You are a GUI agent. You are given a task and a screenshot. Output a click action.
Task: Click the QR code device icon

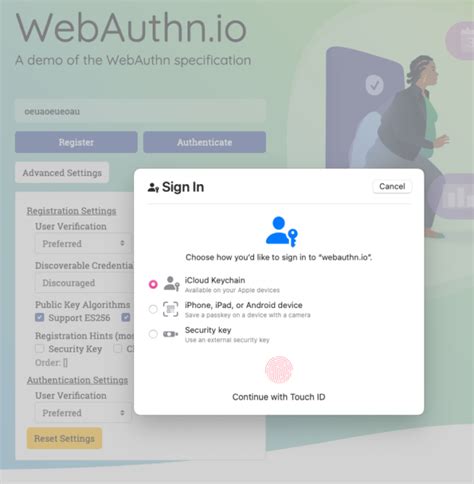pyautogui.click(x=170, y=309)
